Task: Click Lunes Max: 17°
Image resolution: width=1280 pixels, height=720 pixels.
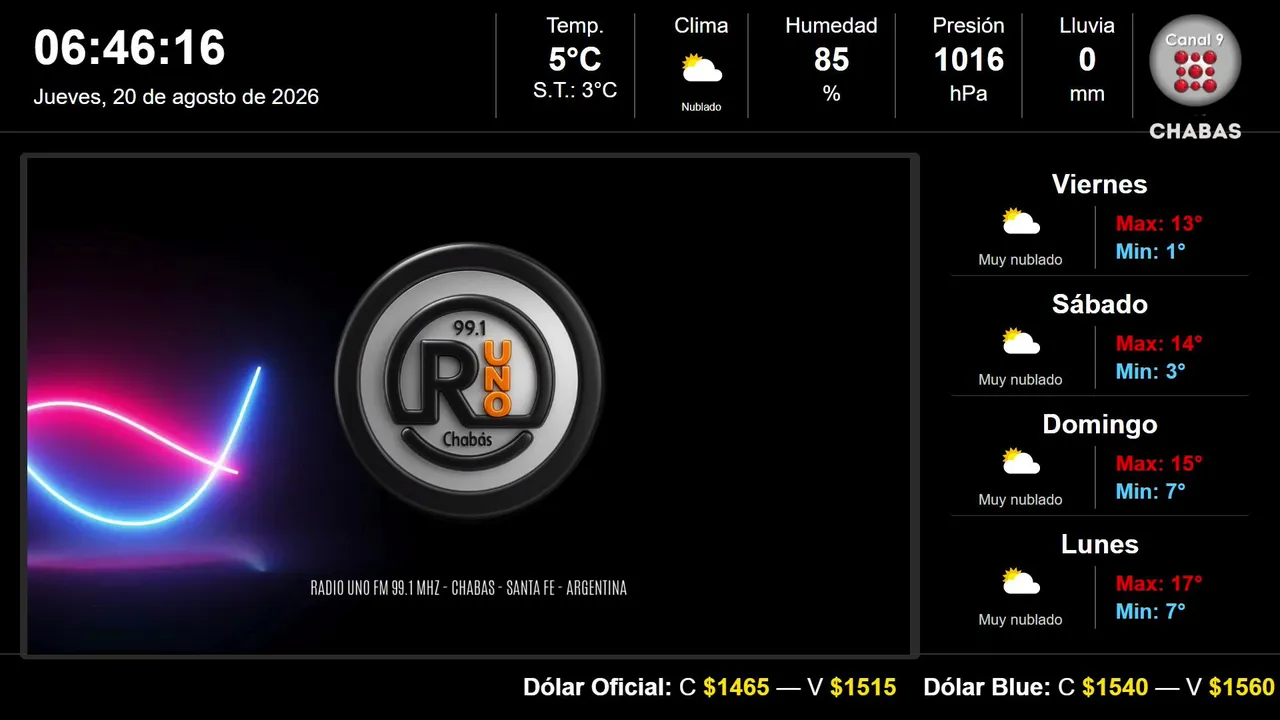Action: pos(1159,583)
